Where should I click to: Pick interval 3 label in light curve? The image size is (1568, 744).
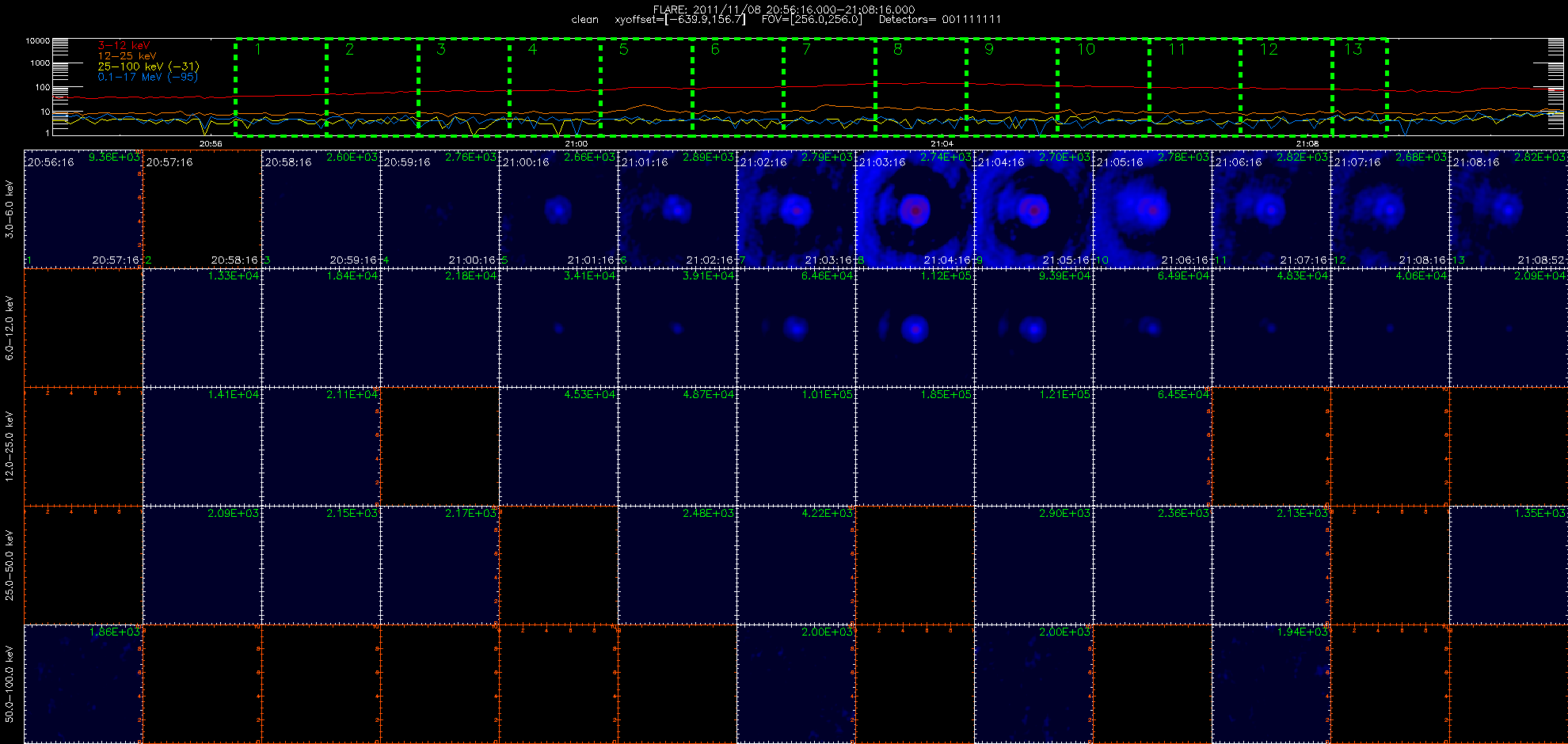coord(441,49)
